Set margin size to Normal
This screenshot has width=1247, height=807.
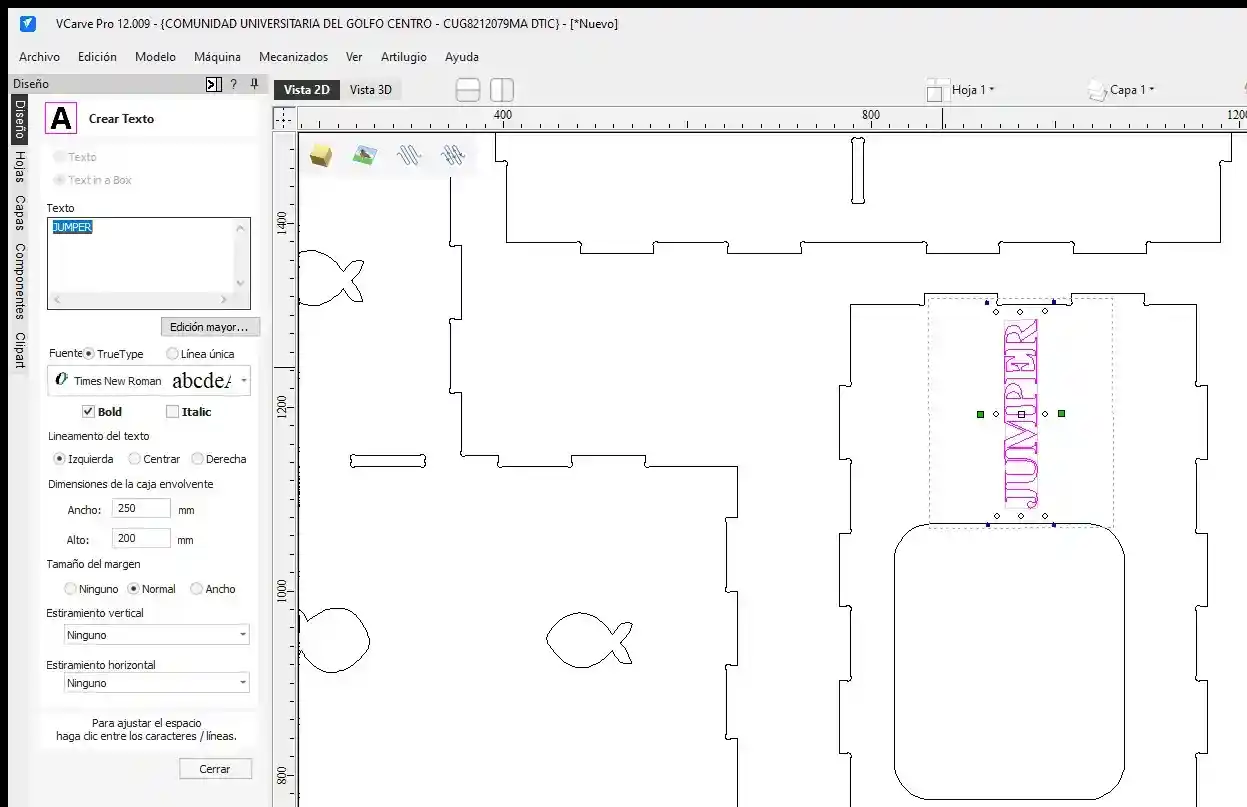click(134, 589)
